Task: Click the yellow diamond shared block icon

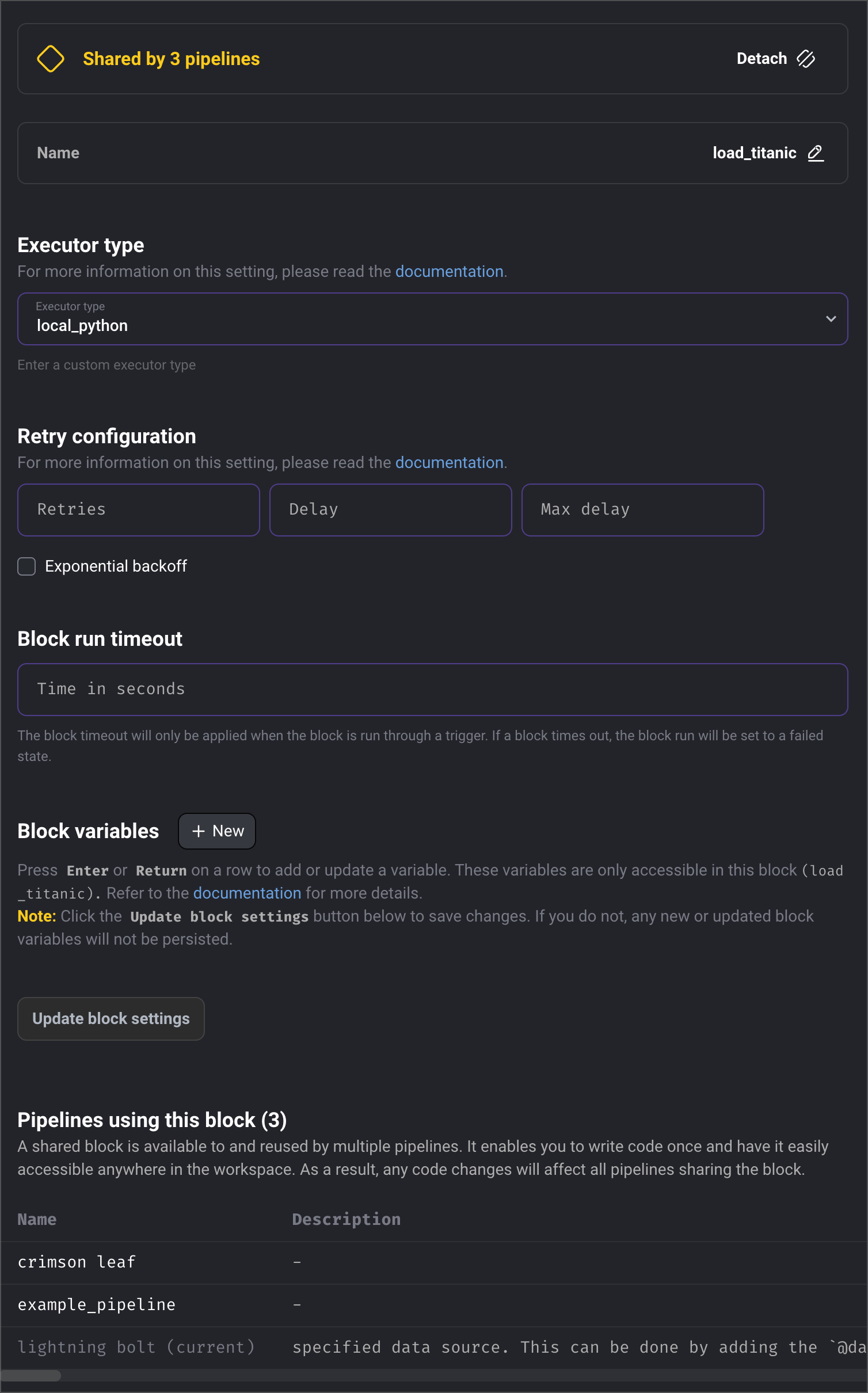Action: point(51,59)
